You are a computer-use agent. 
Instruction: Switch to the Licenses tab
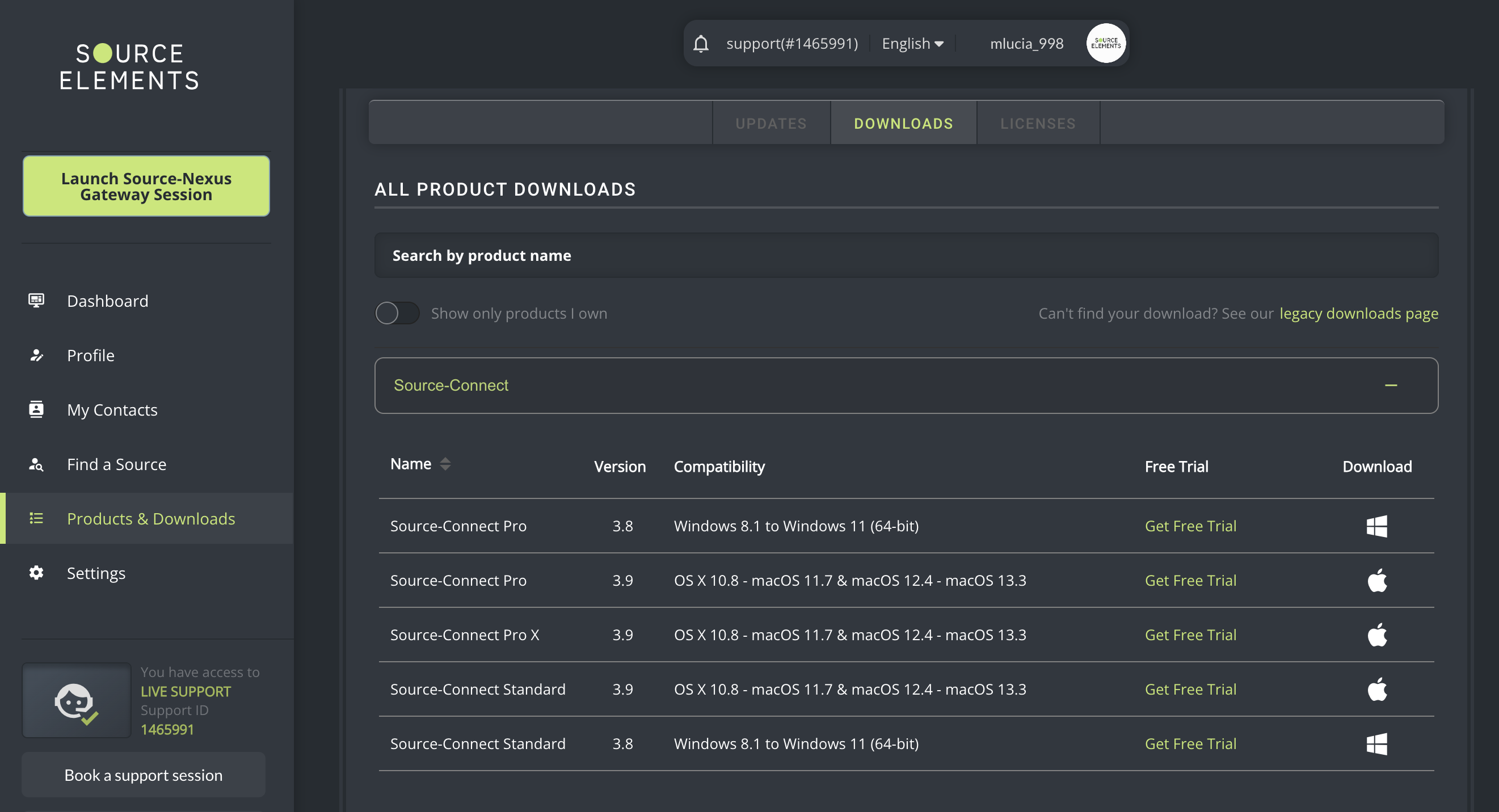tap(1038, 123)
